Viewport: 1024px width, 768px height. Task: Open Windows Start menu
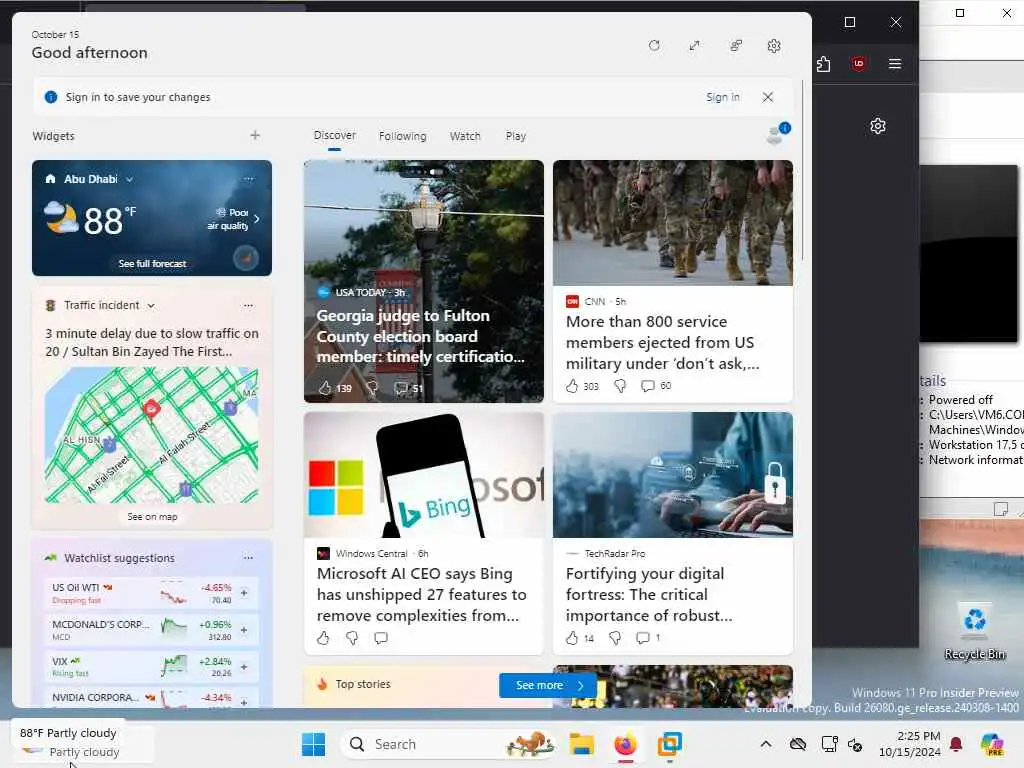click(313, 744)
